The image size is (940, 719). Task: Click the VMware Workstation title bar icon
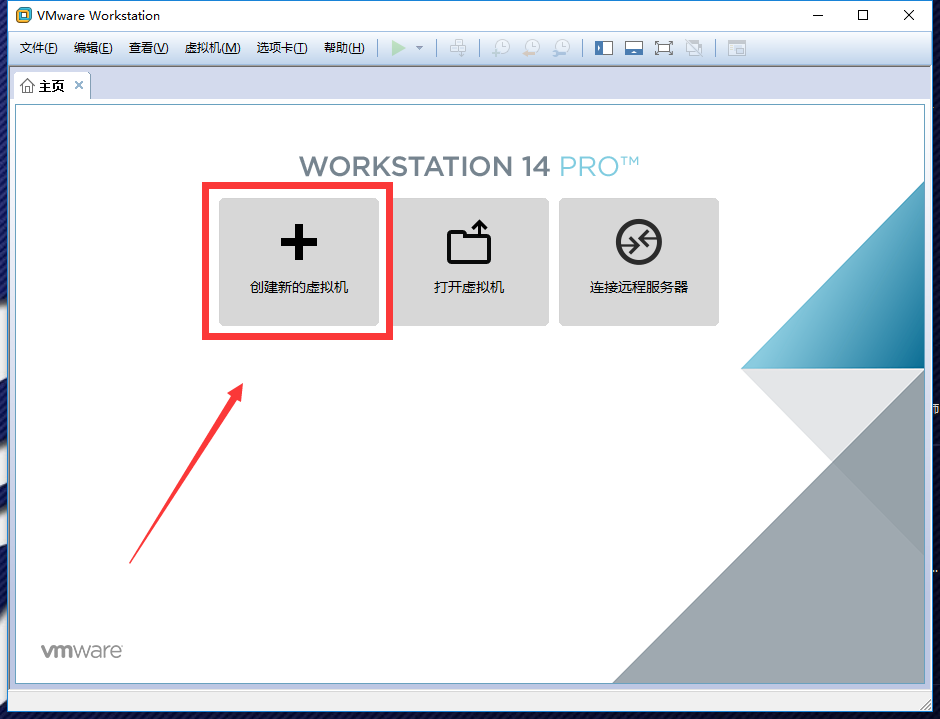(x=23, y=16)
